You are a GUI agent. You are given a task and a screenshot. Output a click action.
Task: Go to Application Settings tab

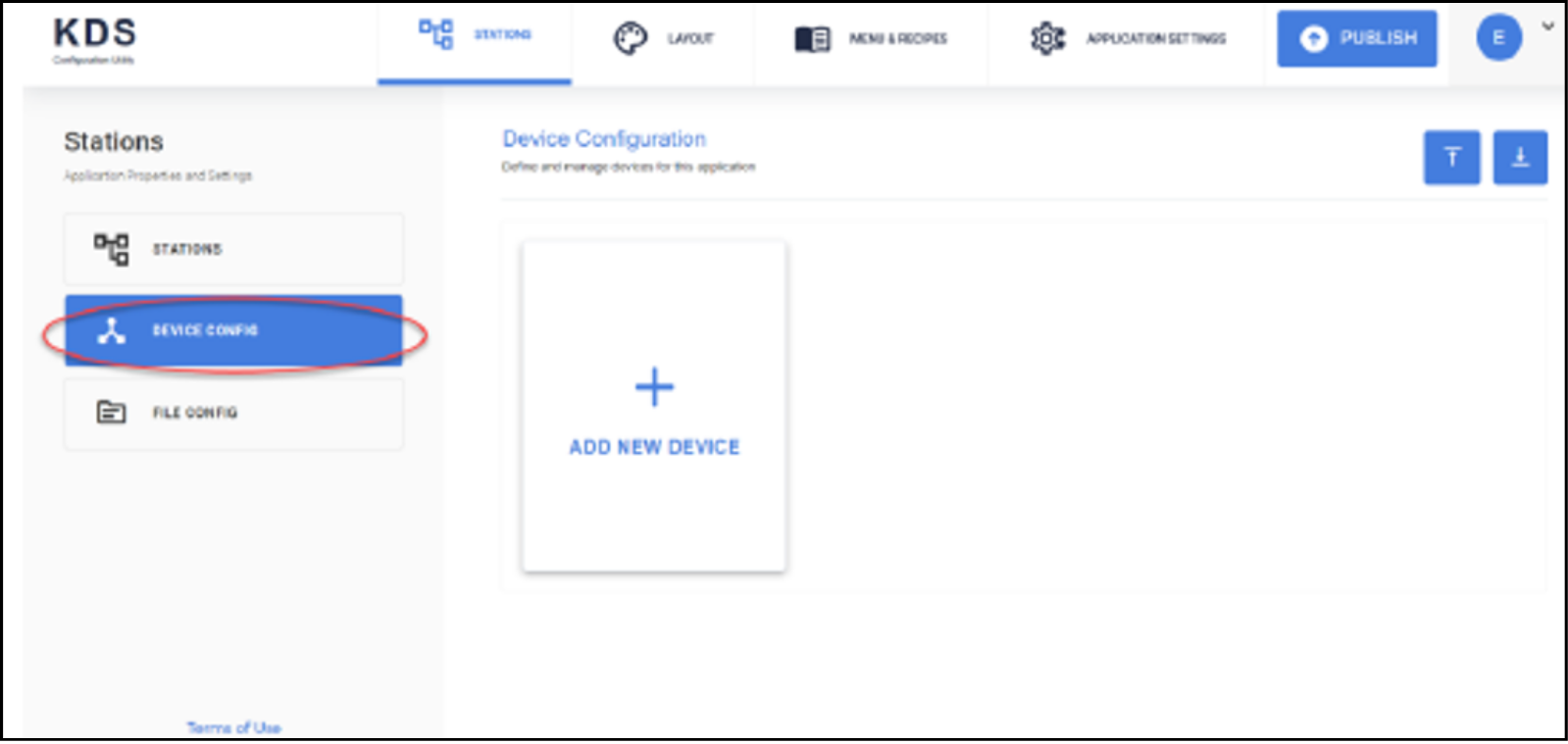(x=1127, y=39)
